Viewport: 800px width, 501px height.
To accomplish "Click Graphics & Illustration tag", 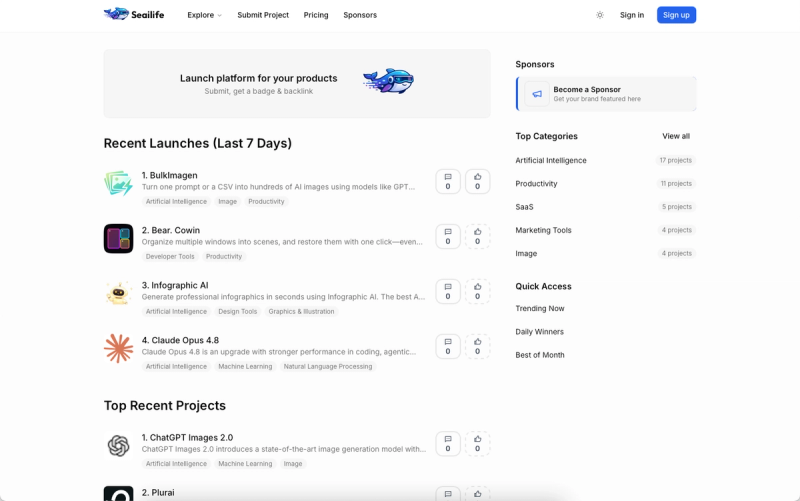I will tap(302, 312).
